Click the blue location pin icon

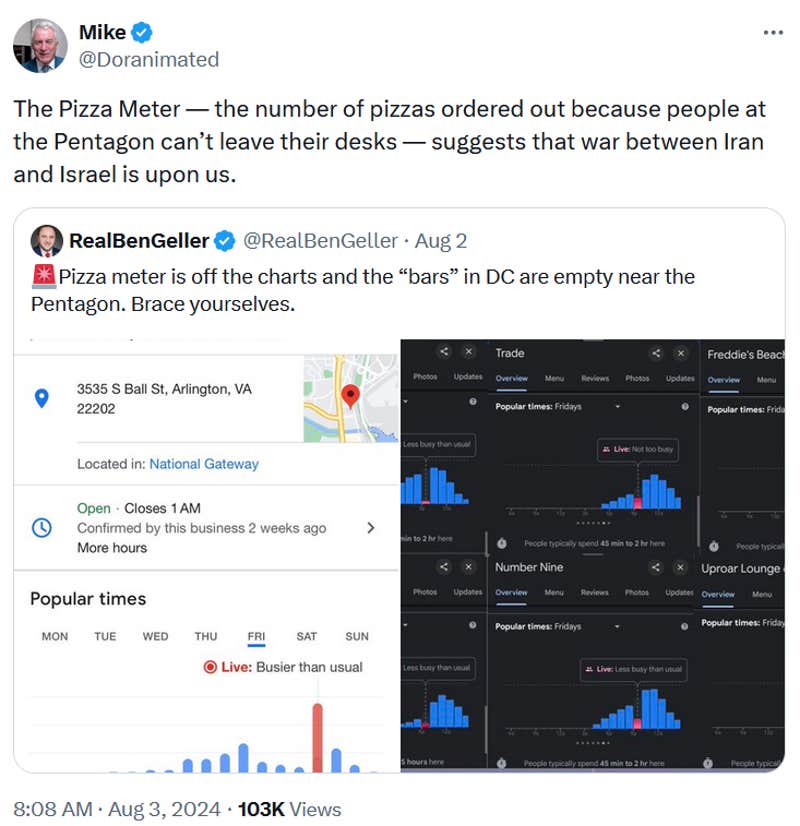click(x=42, y=397)
